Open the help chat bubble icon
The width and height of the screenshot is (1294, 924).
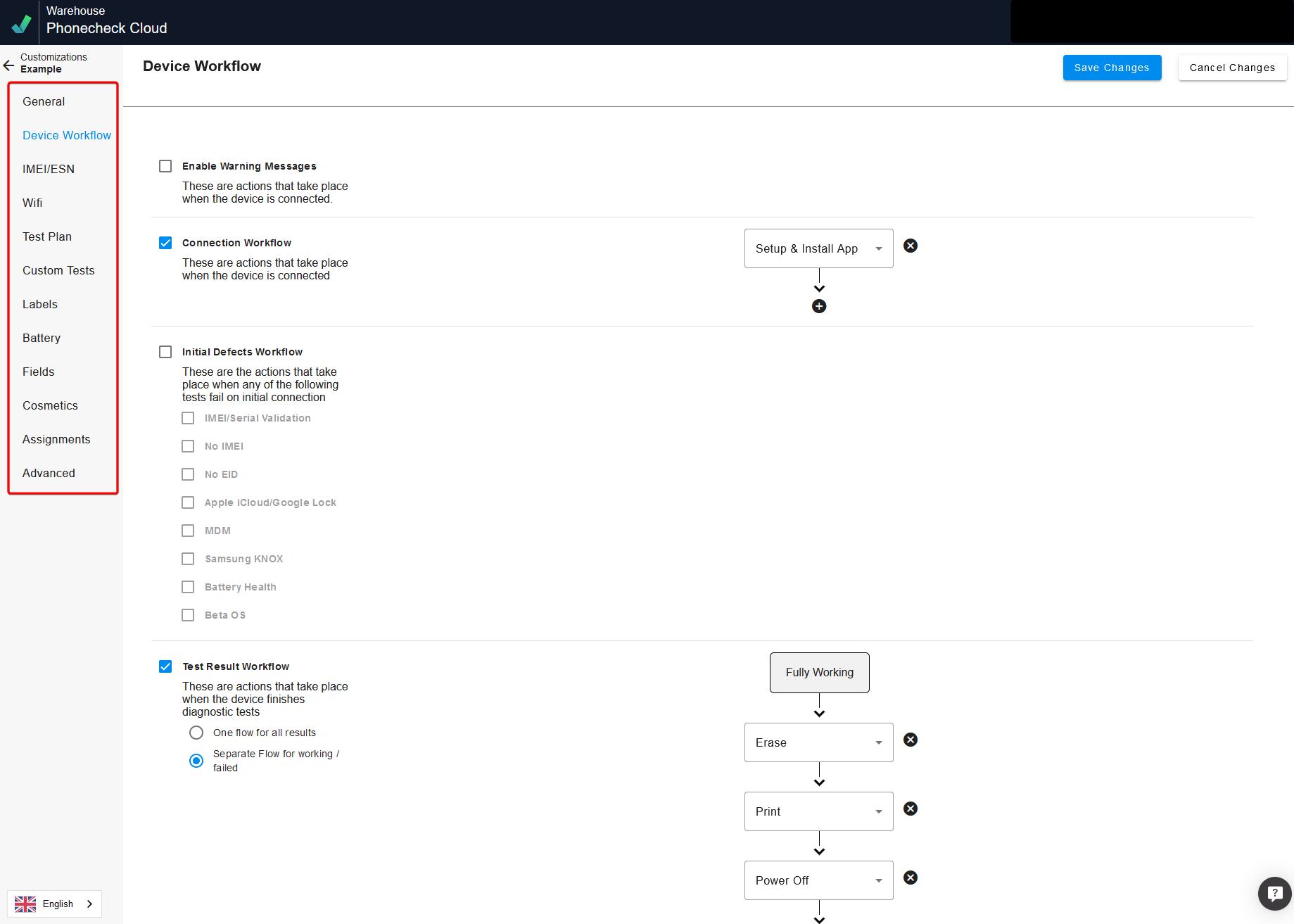[x=1274, y=894]
